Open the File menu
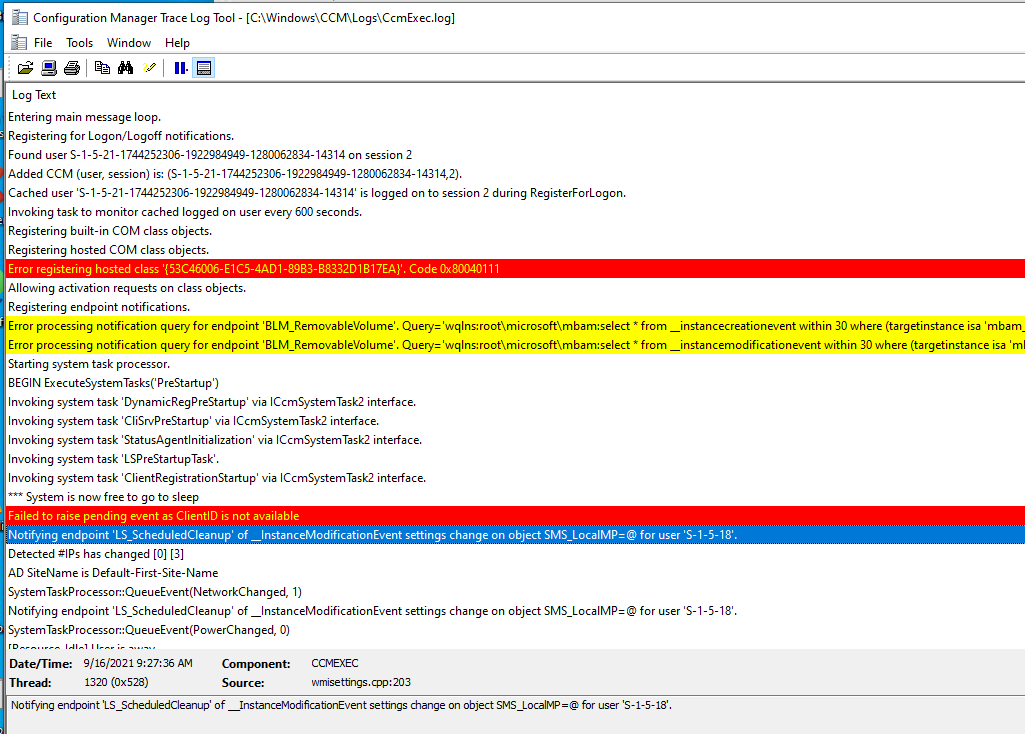The height and width of the screenshot is (734, 1025). [43, 42]
